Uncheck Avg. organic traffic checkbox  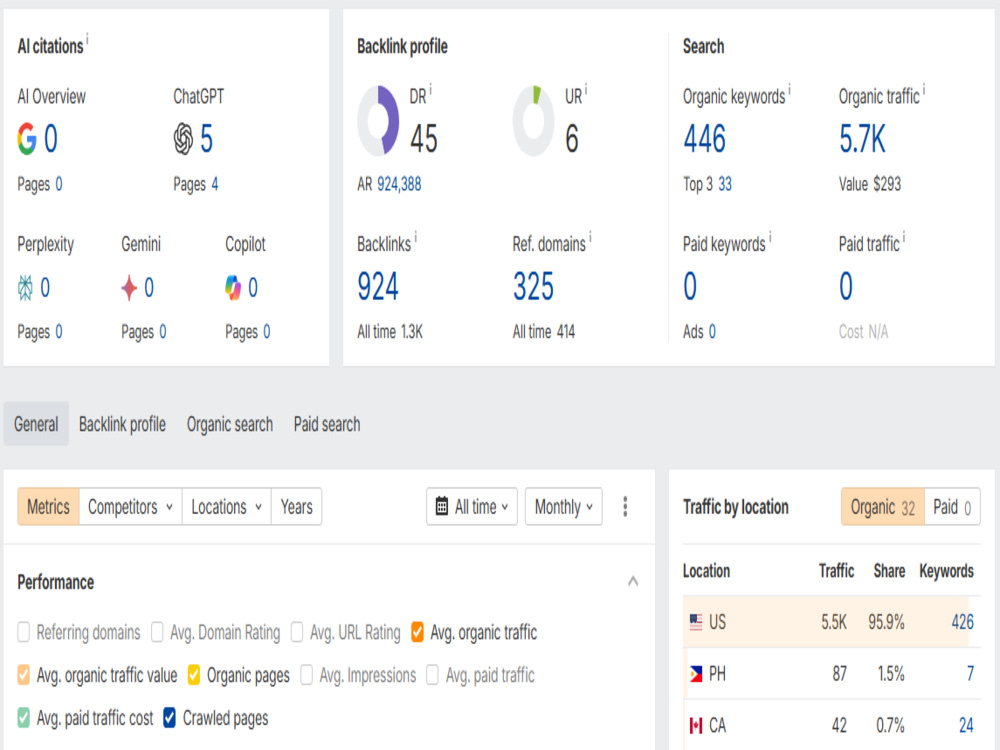click(x=418, y=632)
